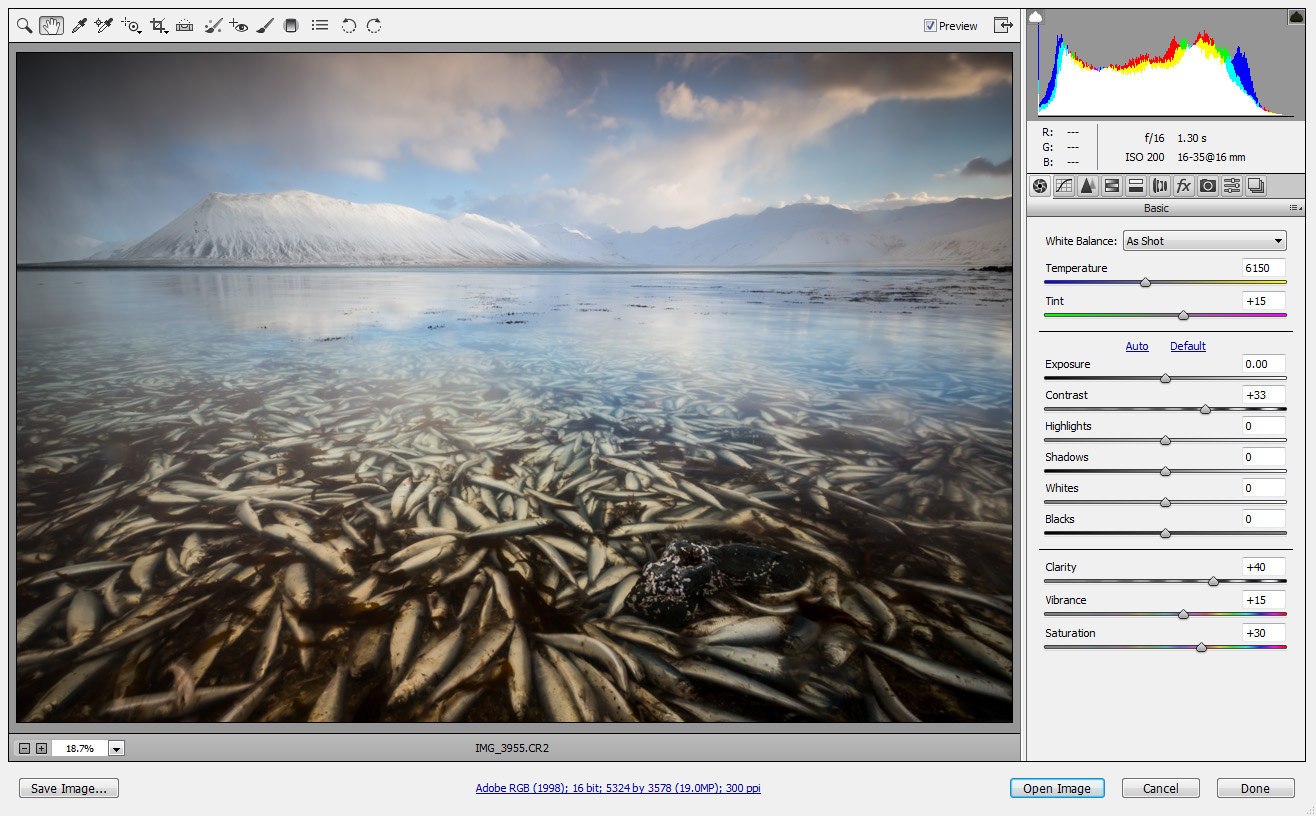
Task: Click the Tint slider handle
Action: [x=1183, y=316]
